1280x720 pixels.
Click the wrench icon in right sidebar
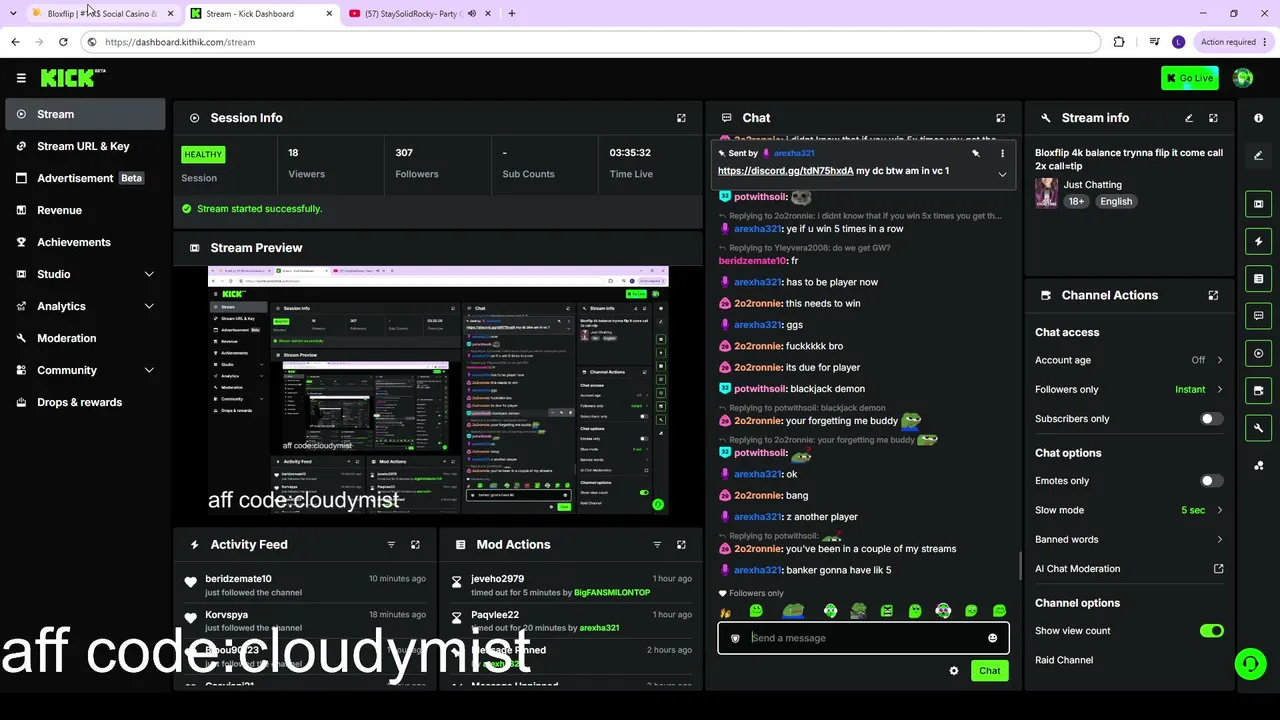click(1258, 428)
